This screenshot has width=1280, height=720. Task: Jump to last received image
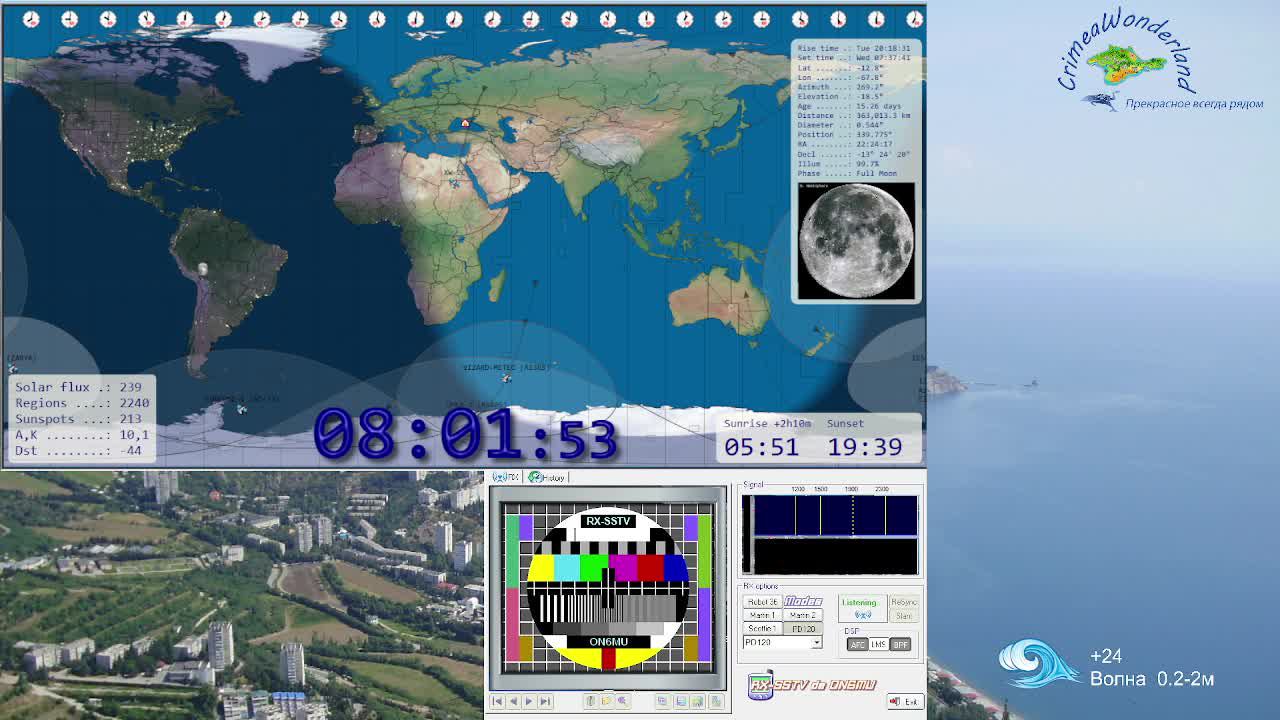(x=545, y=701)
